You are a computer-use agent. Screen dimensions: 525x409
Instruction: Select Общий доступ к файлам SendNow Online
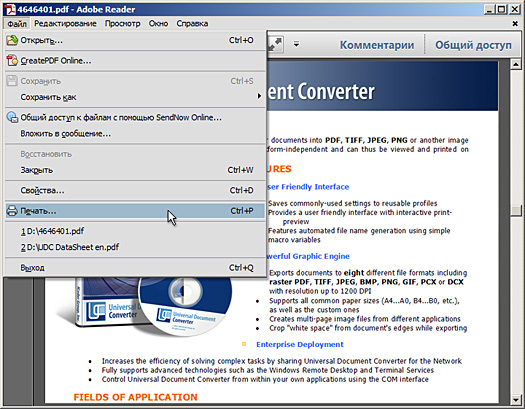pyautogui.click(x=135, y=117)
